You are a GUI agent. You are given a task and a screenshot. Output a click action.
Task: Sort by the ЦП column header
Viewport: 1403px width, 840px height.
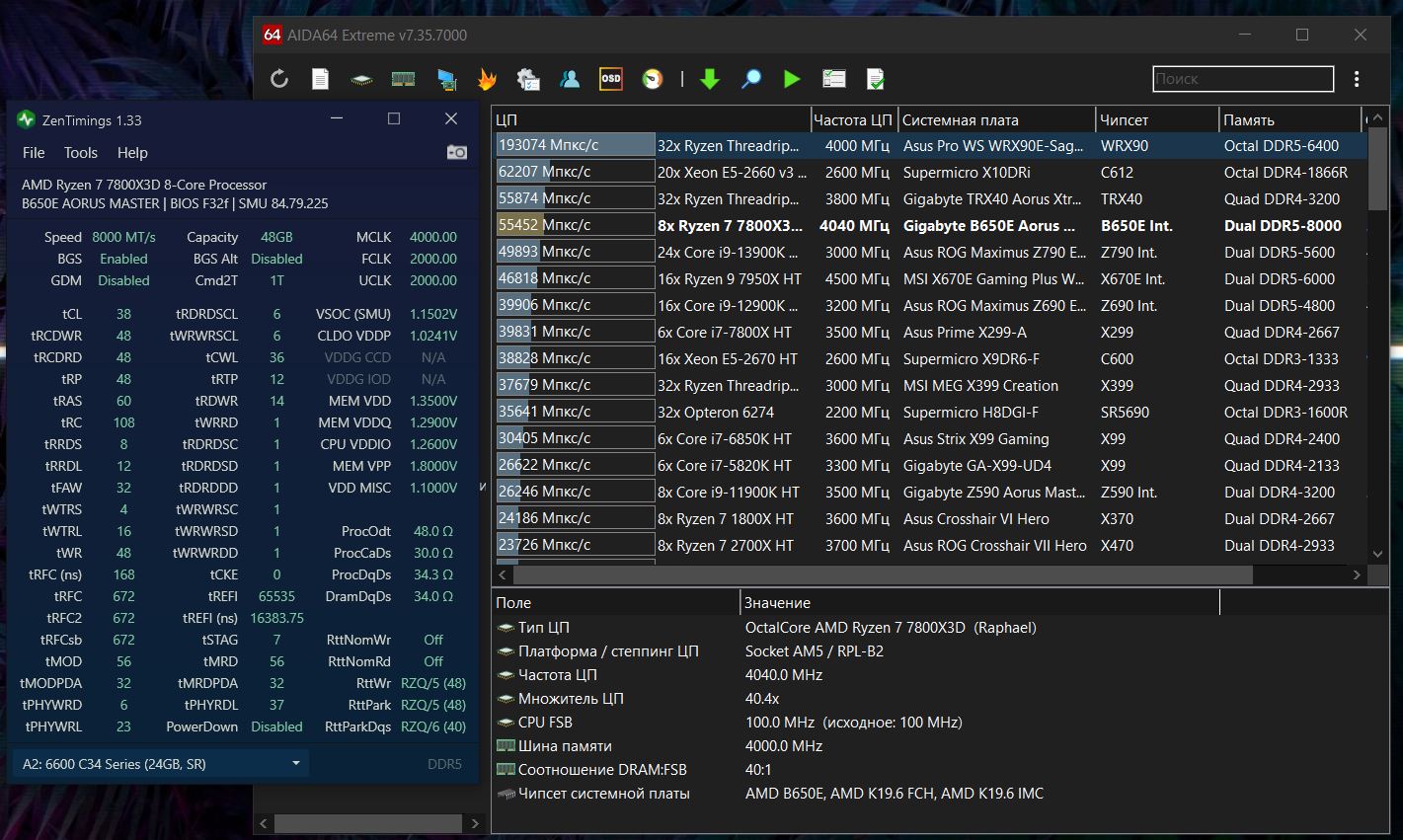pos(652,119)
